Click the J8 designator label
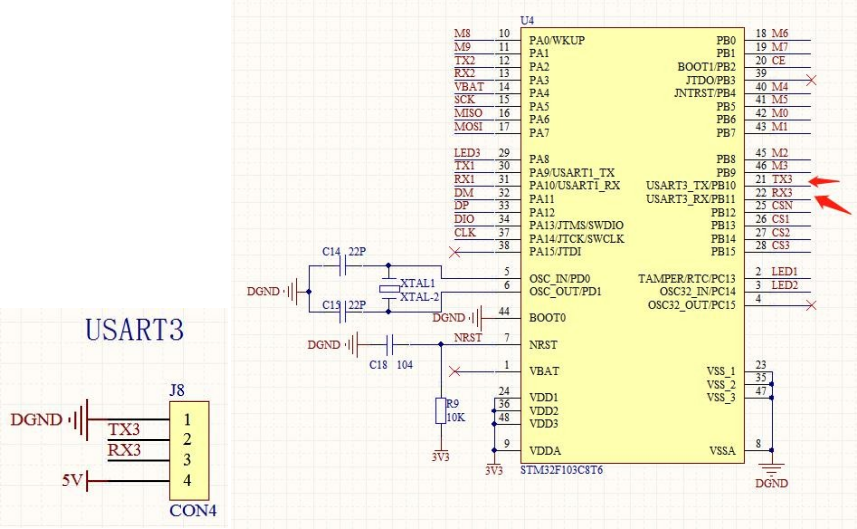Screen dimensions: 857x529 (177, 391)
